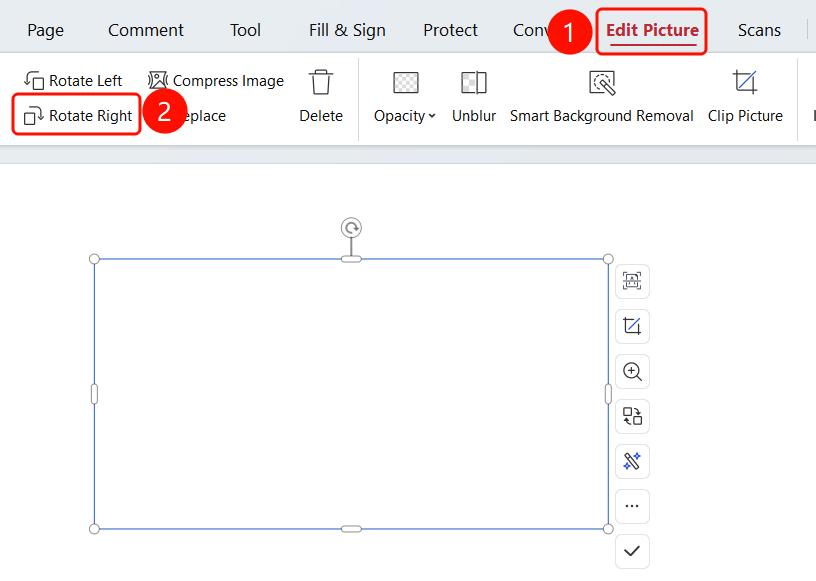Go to the Tool tab
This screenshot has width=816, height=581.
245,30
